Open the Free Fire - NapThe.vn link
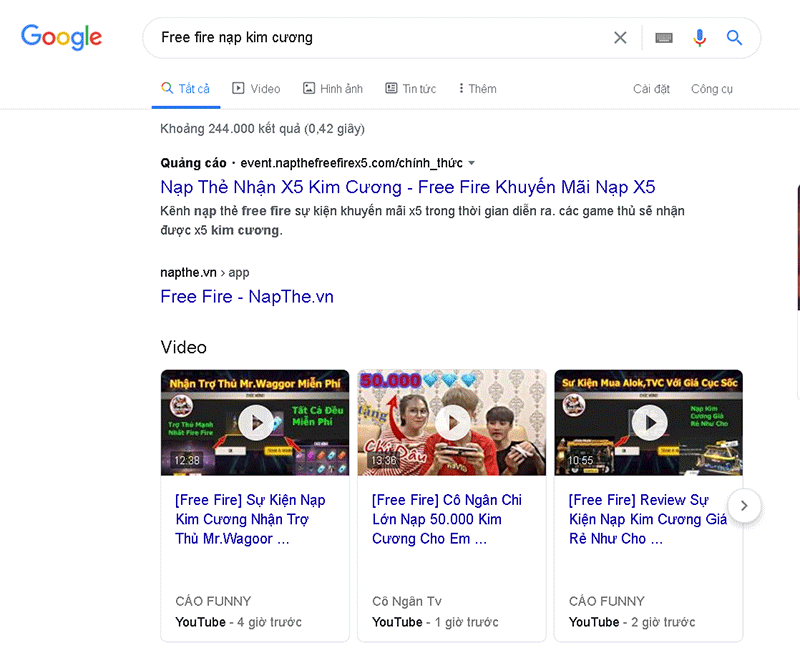This screenshot has height=658, width=800. click(246, 296)
